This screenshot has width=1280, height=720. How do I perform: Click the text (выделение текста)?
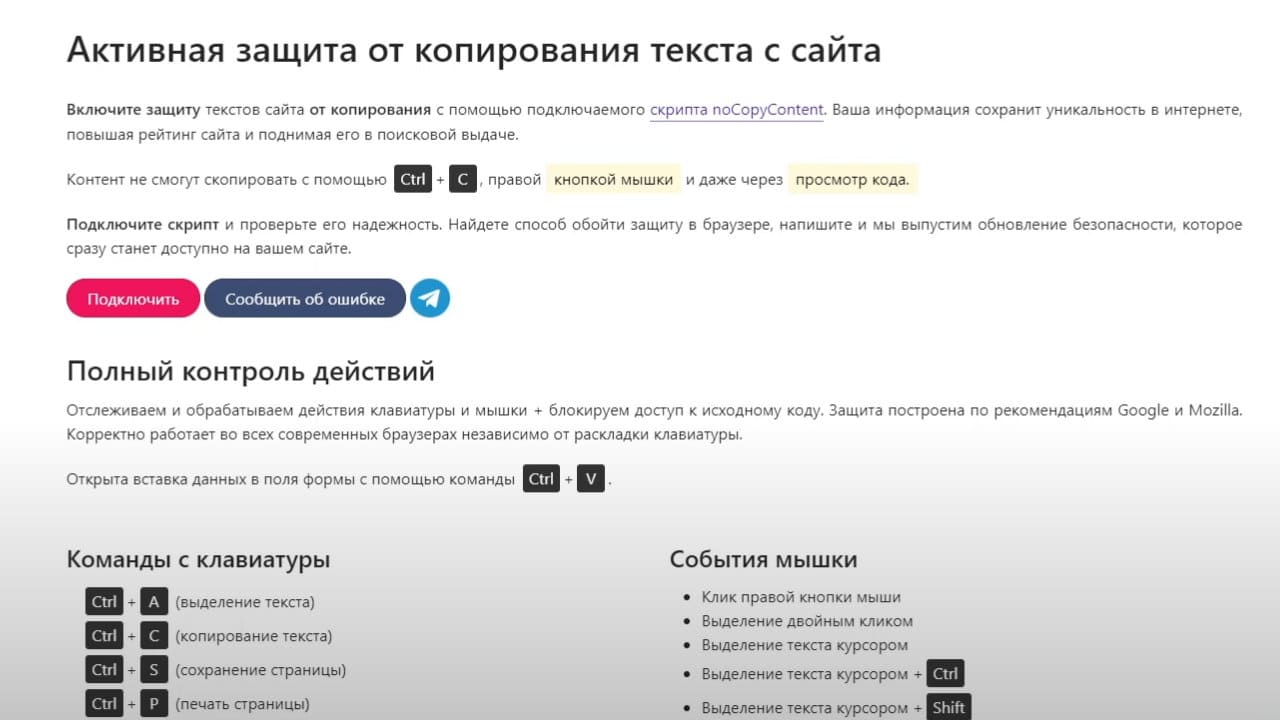[245, 602]
